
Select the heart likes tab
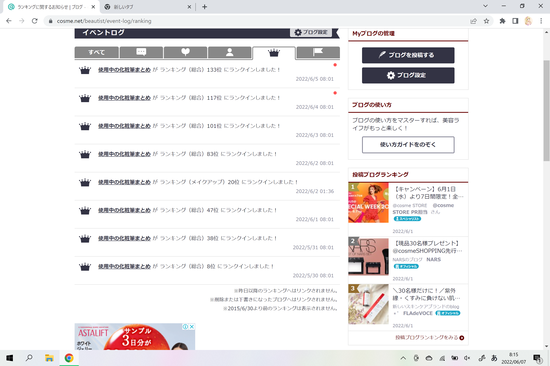(x=185, y=52)
